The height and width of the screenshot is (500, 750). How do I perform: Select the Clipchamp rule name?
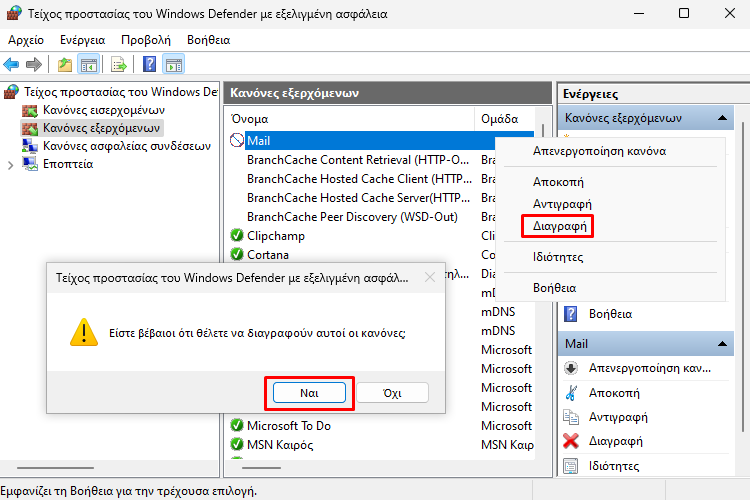276,236
